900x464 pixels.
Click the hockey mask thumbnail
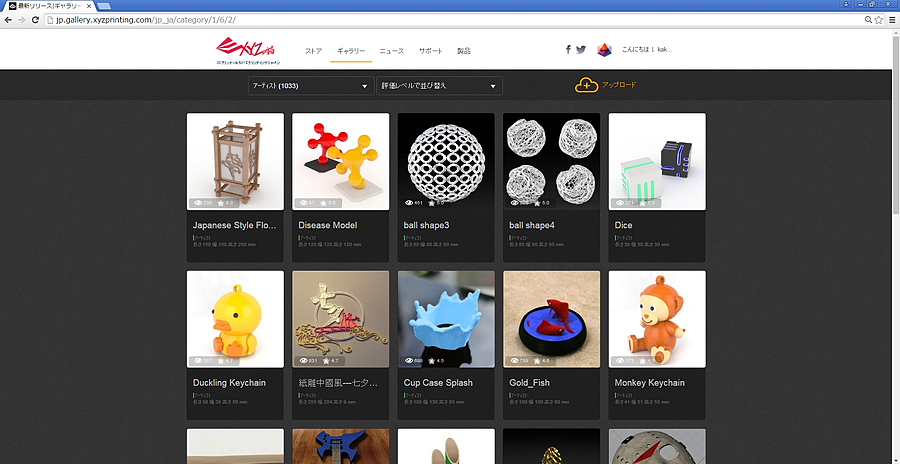pyautogui.click(x=657, y=446)
